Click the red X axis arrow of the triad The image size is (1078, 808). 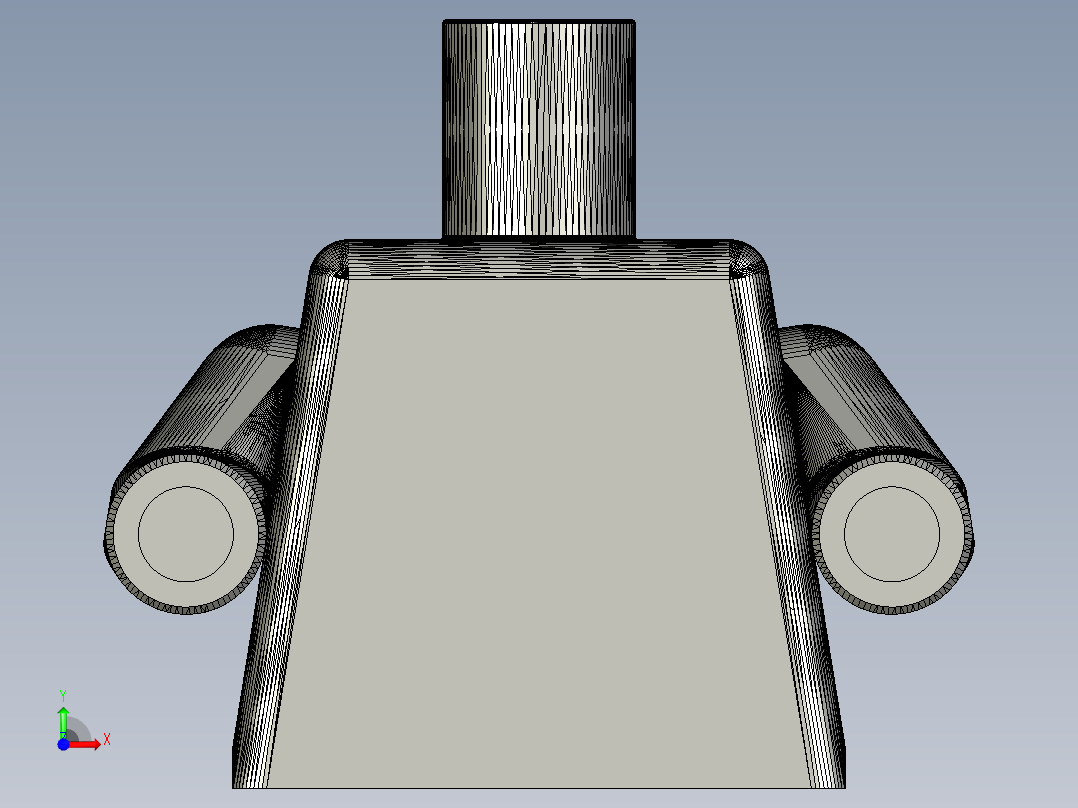point(85,745)
